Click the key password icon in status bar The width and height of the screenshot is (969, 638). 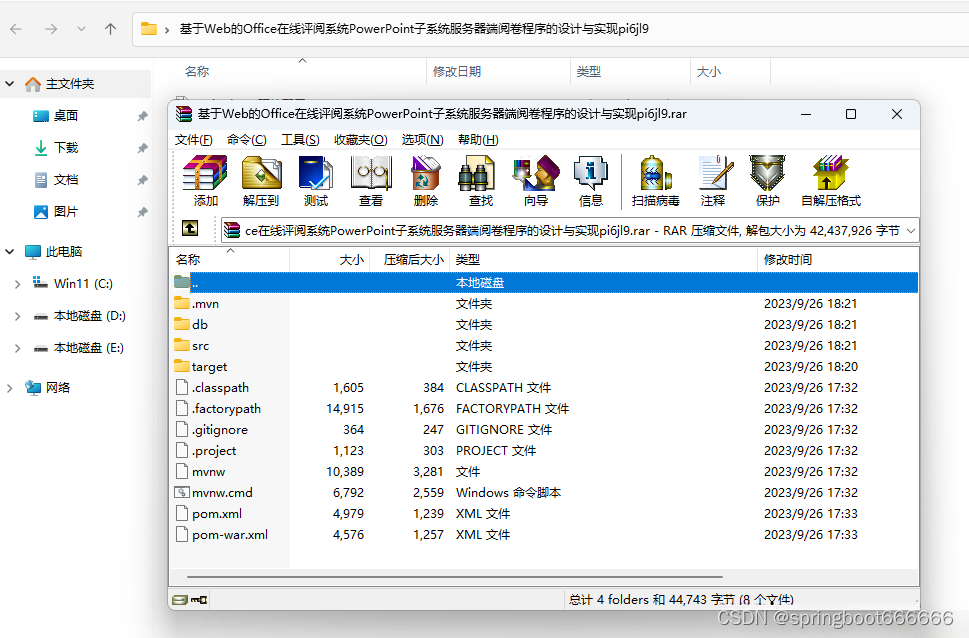[x=199, y=600]
